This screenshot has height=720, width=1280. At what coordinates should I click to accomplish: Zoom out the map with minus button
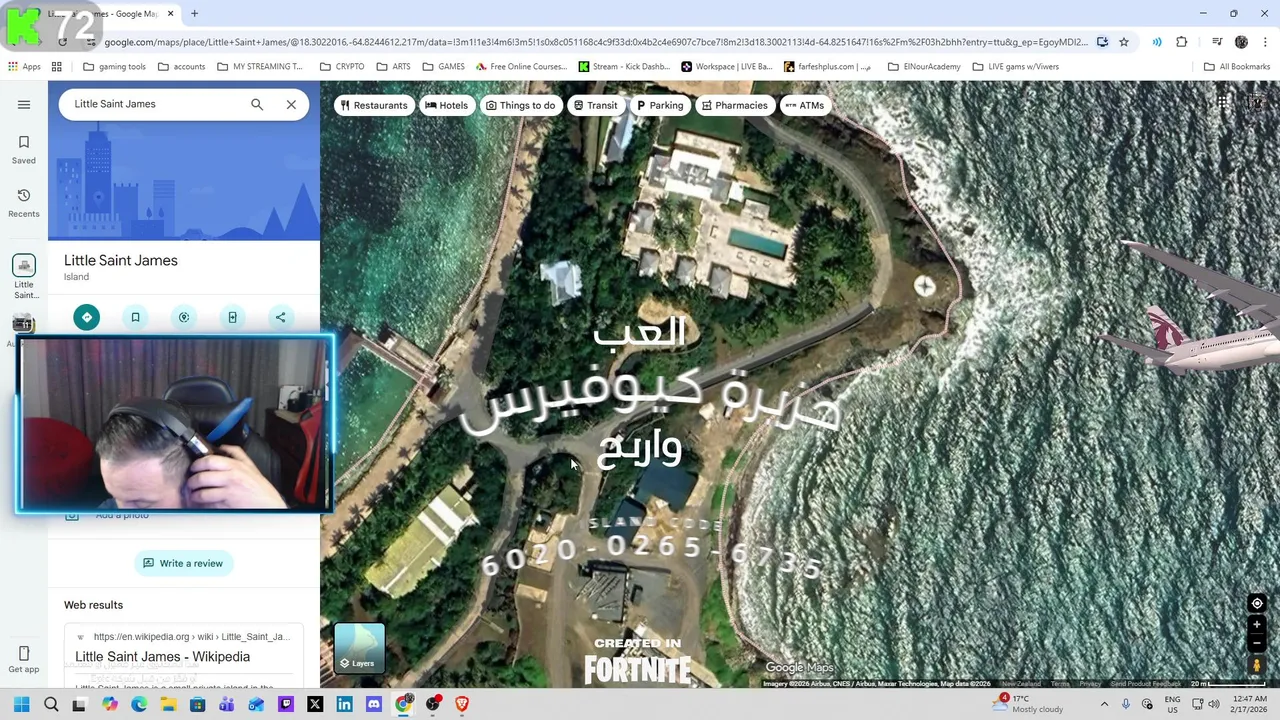tap(1257, 643)
